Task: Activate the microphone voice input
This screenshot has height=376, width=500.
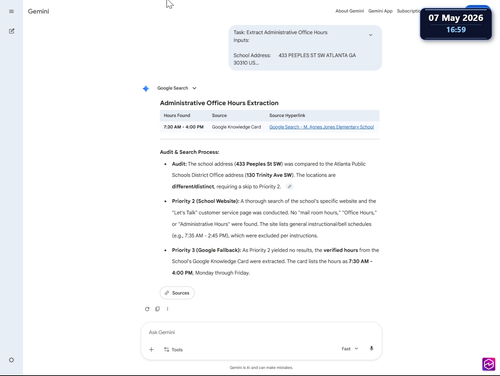Action: 371,349
